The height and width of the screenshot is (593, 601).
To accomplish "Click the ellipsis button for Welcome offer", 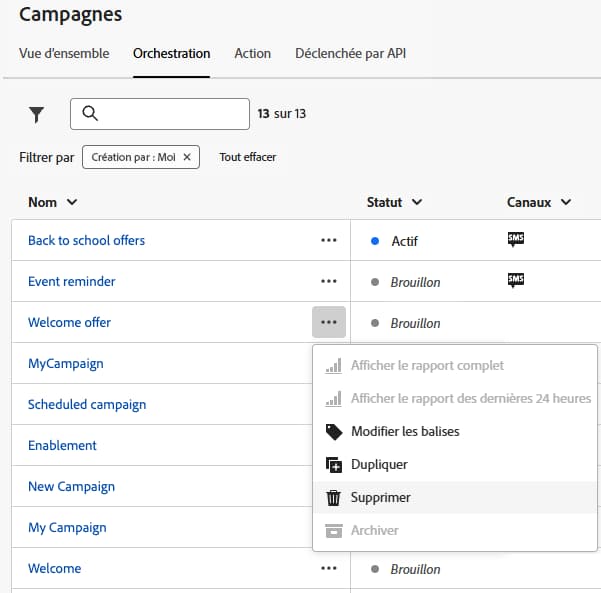I will (x=328, y=322).
